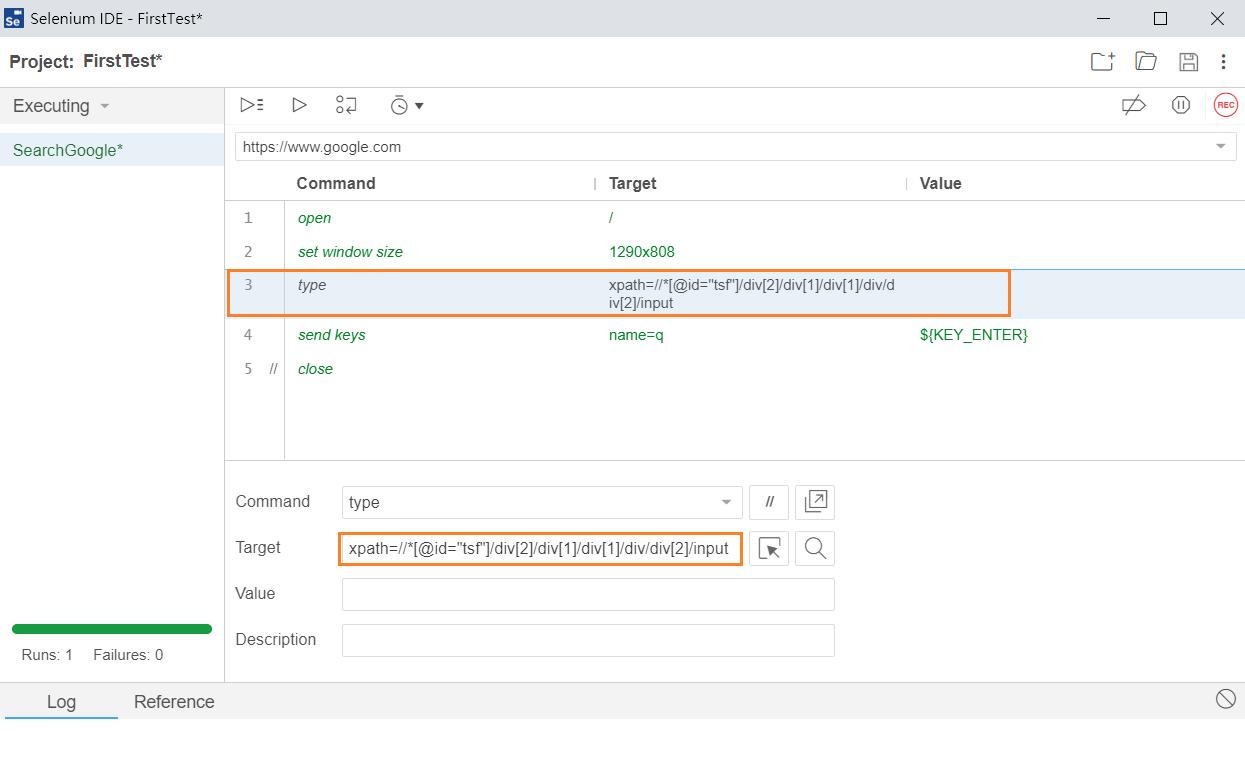
Task: Run all tests in suite
Action: click(252, 105)
